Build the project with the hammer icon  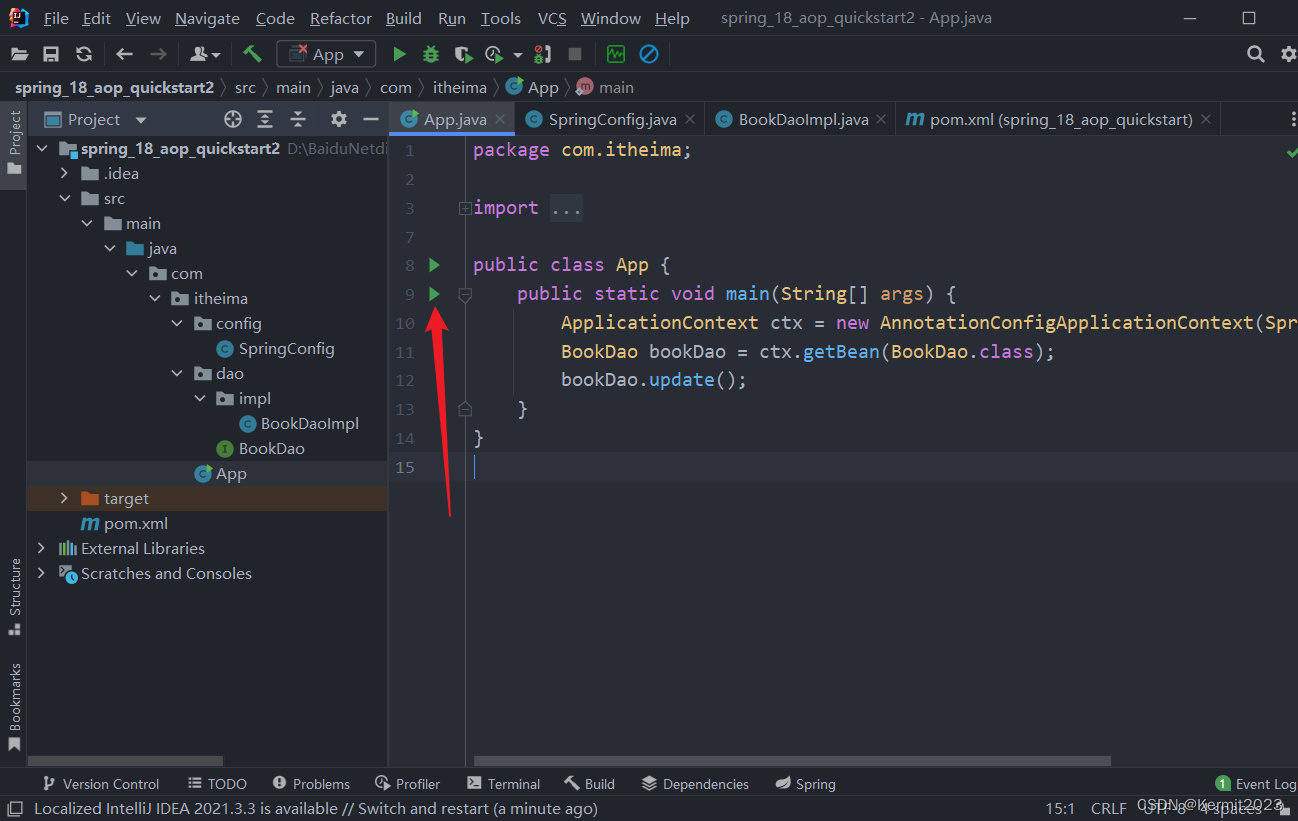click(x=252, y=54)
